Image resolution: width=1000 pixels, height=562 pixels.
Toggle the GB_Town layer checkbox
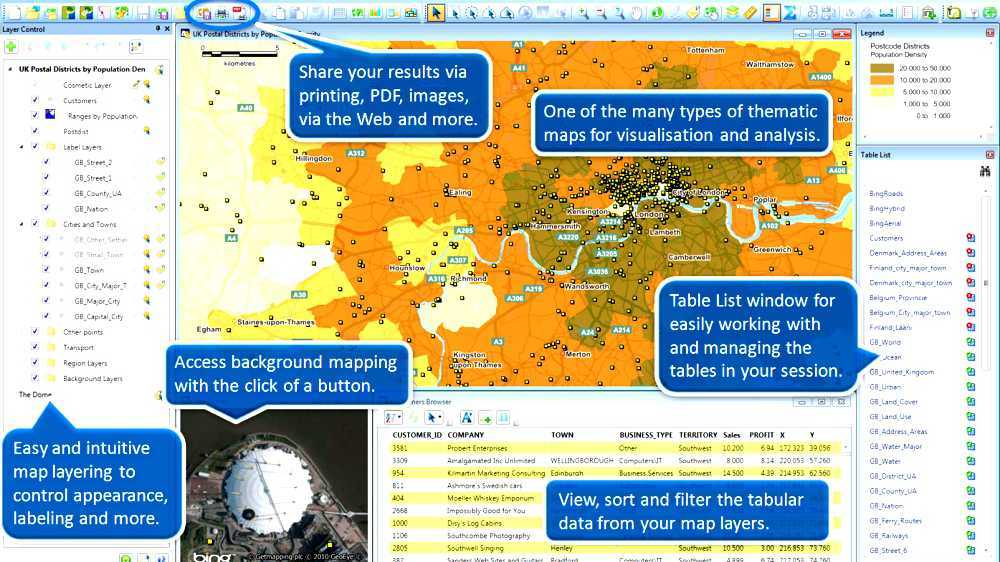coord(46,270)
